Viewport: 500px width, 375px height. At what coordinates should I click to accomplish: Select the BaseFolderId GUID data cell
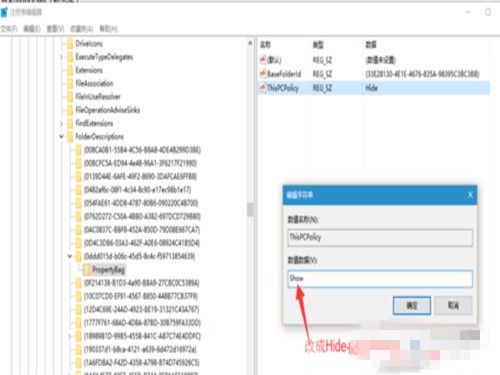[422, 74]
